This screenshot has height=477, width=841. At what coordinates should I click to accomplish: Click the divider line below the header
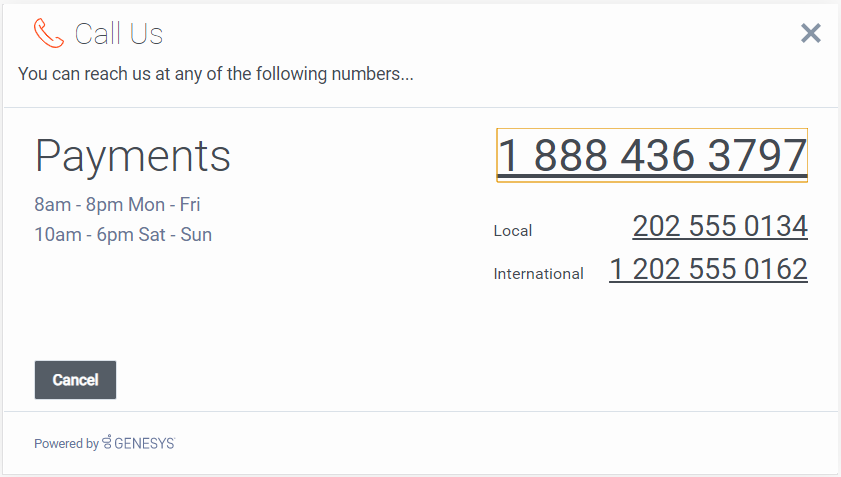pos(420,107)
